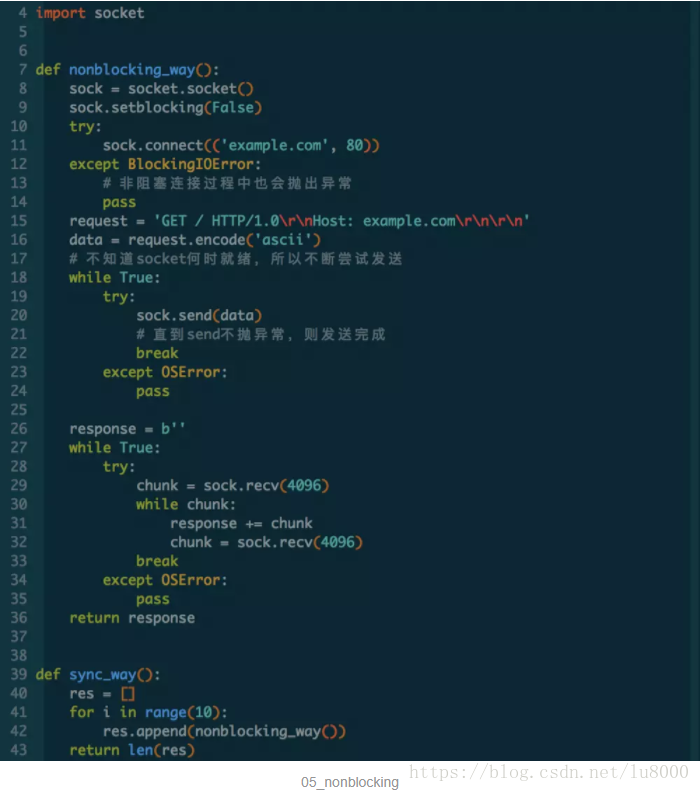Screen dimensions: 700x792
Task: Click line number 27 in the gutter
Action: point(19,448)
